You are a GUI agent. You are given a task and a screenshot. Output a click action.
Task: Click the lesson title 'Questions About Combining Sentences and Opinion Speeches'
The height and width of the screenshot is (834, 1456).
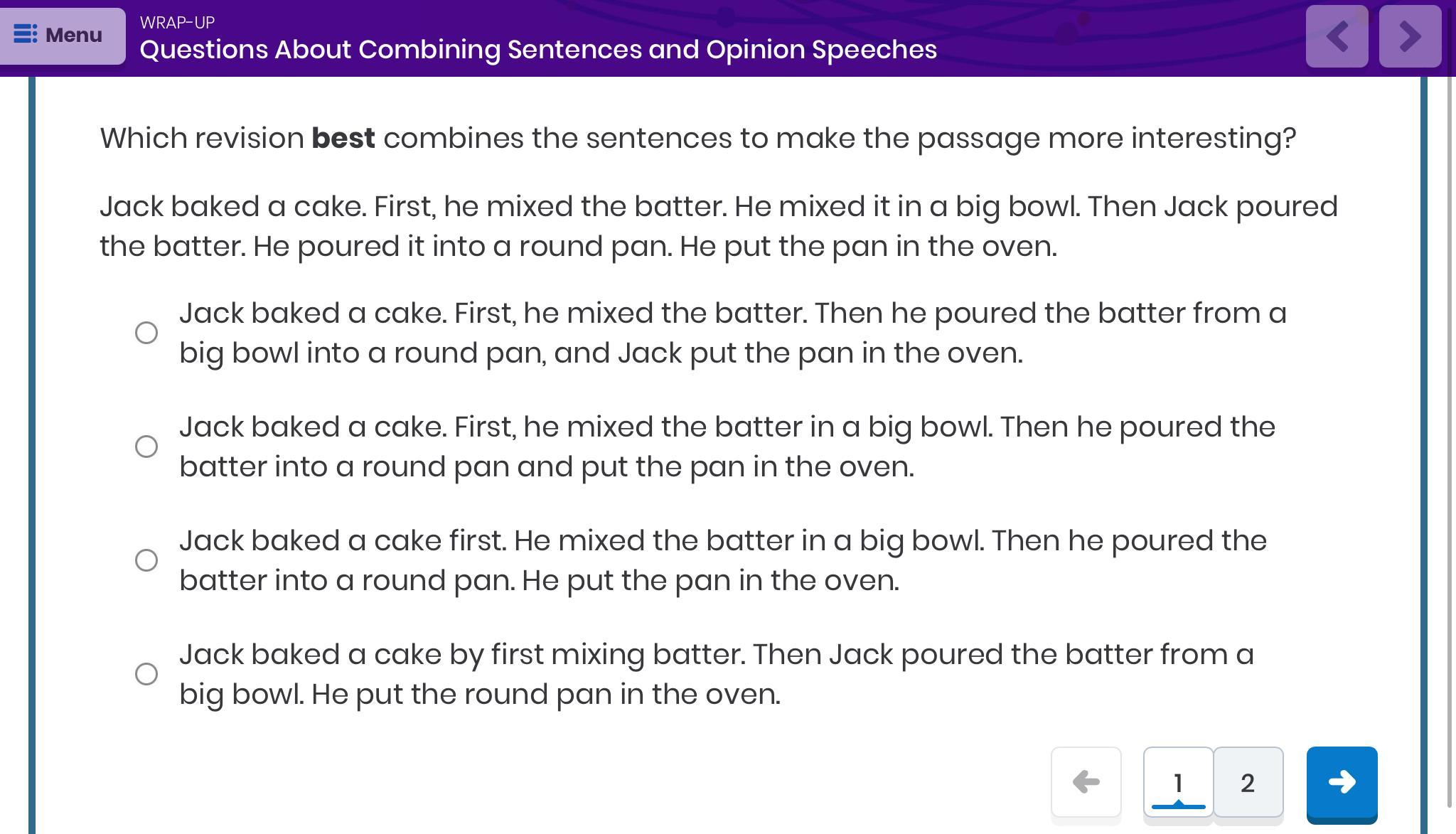coord(538,50)
